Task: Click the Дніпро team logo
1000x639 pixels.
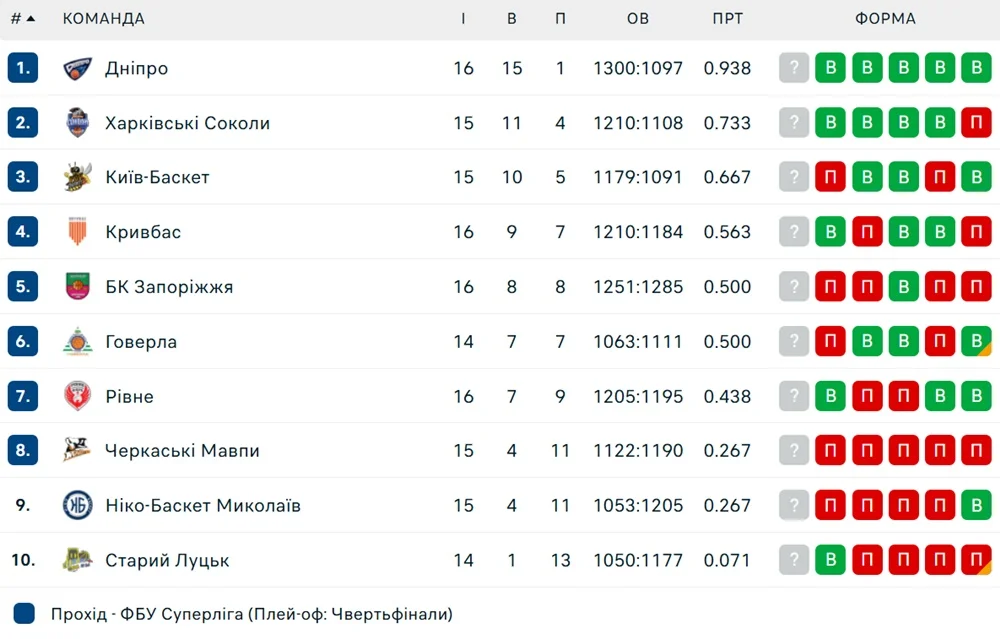Action: point(78,68)
